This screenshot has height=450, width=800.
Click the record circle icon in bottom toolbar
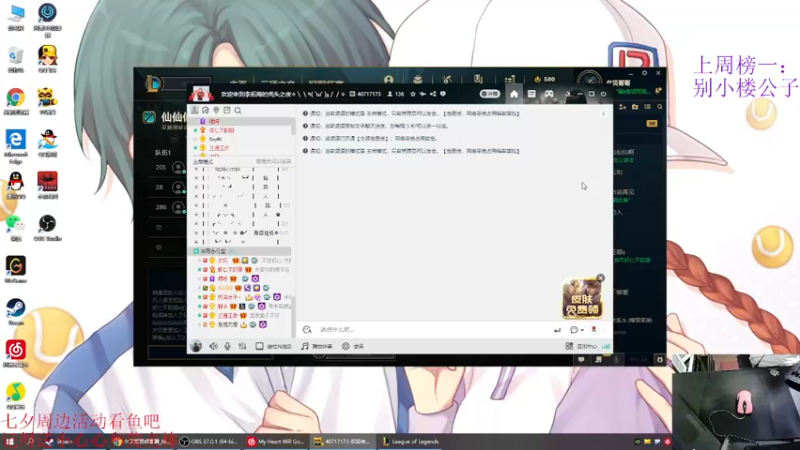(x=345, y=346)
